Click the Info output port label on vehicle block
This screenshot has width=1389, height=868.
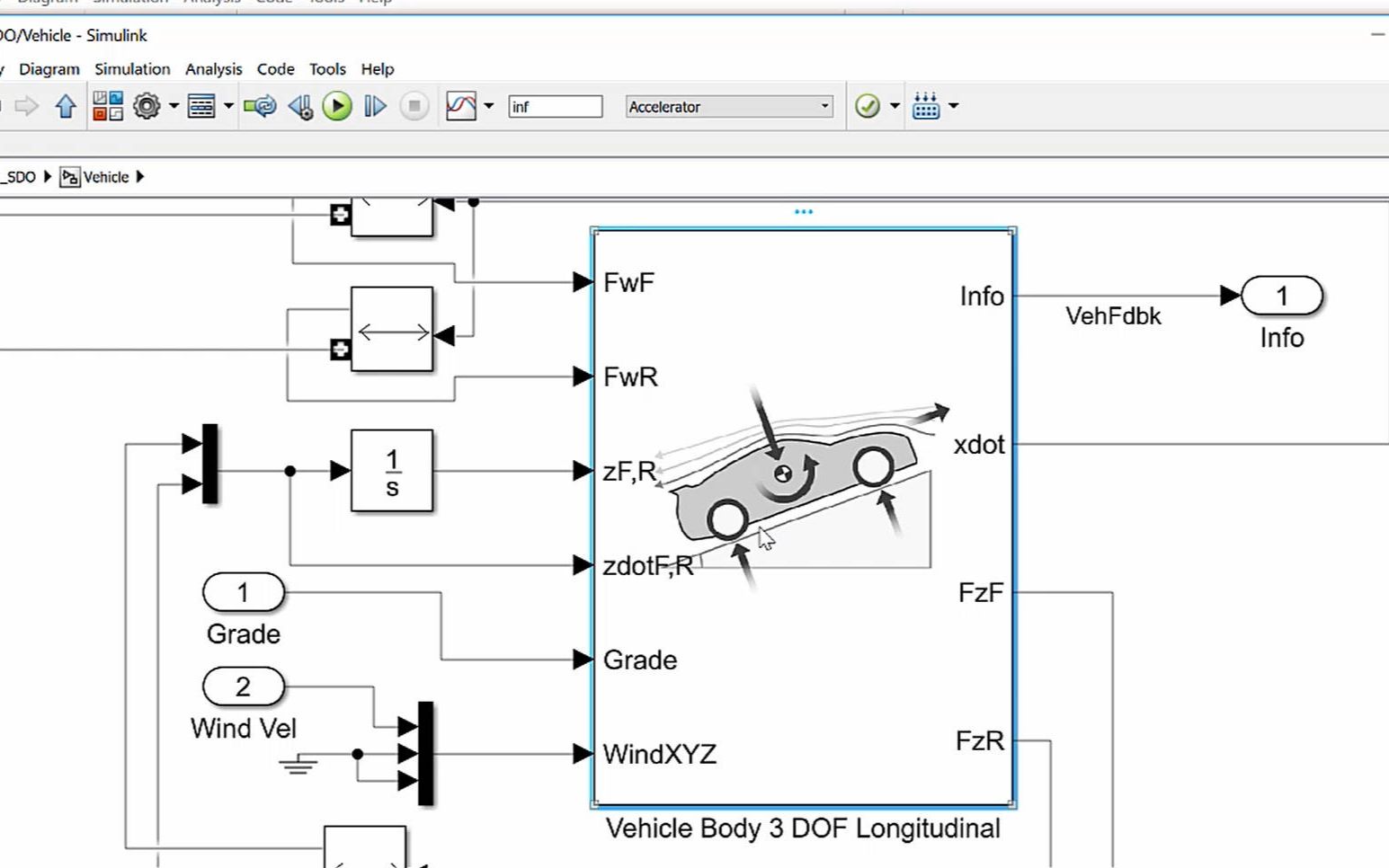pyautogui.click(x=982, y=297)
